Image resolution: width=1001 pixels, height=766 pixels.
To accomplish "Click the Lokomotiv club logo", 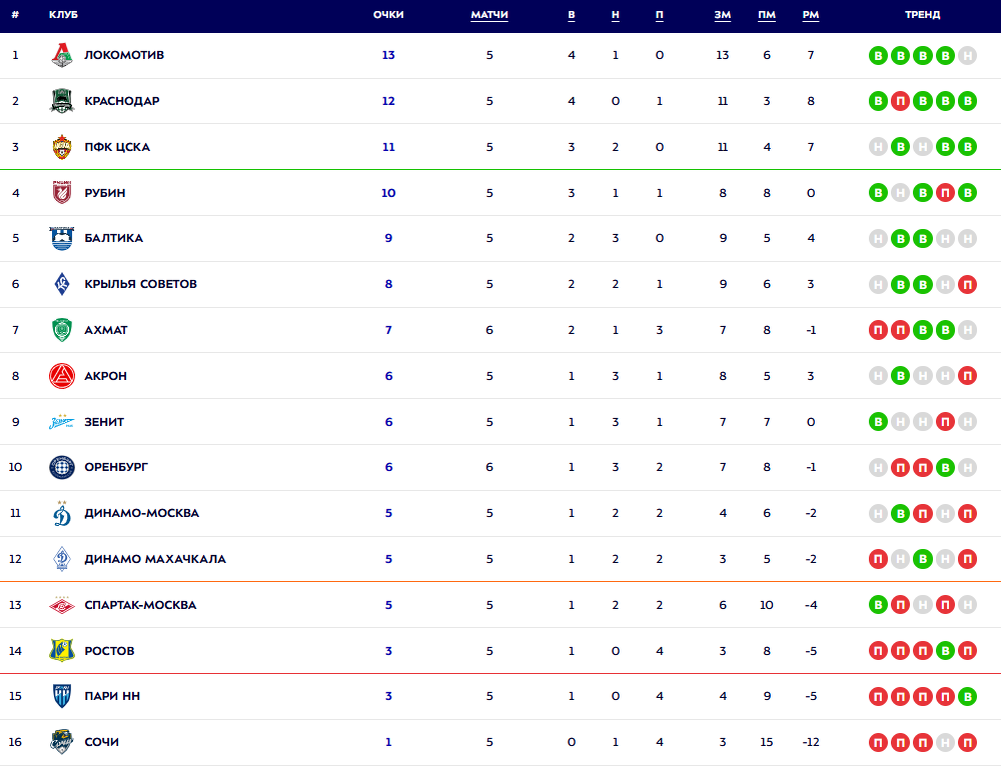I will pos(62,56).
